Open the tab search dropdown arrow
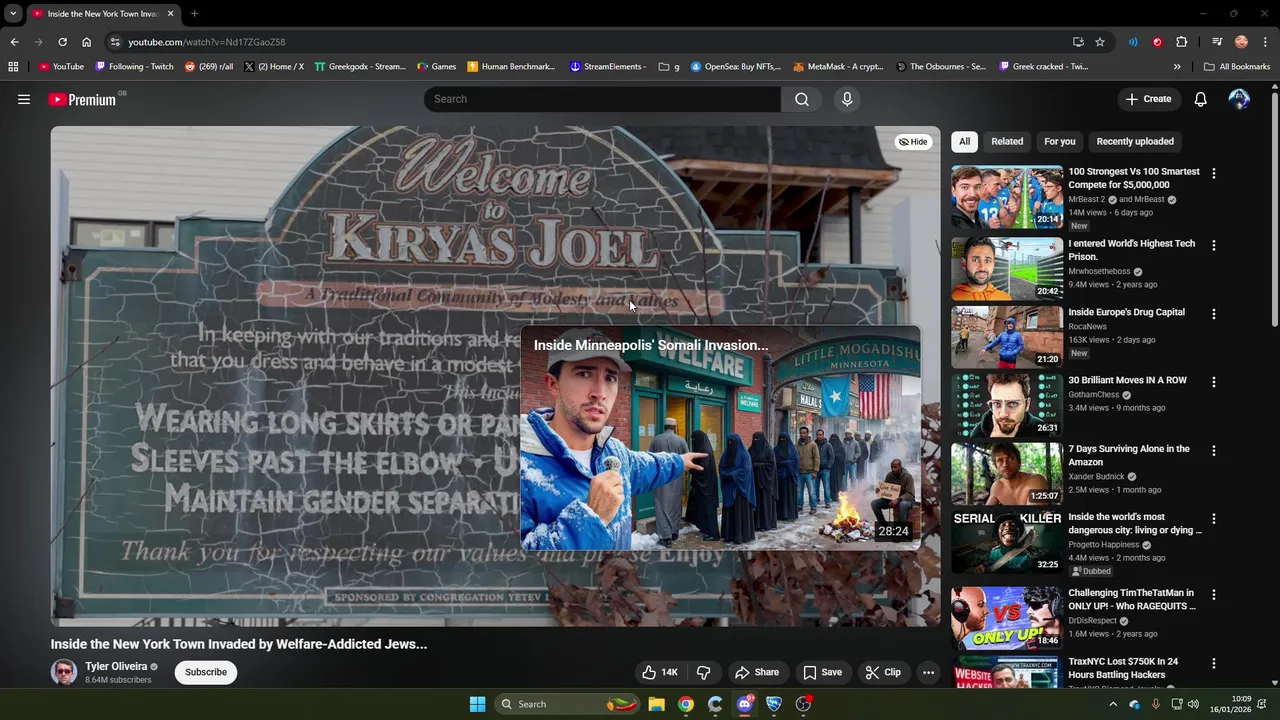 tap(13, 14)
